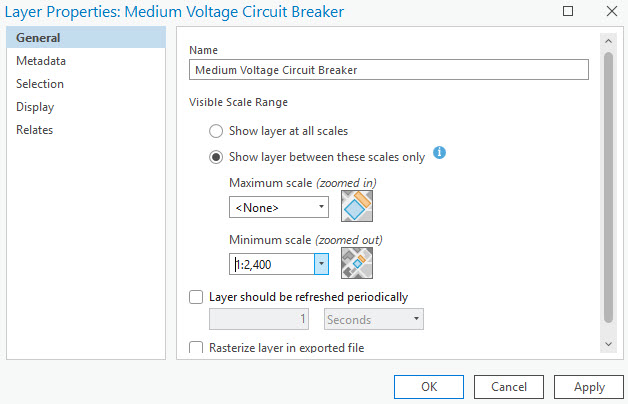Image resolution: width=628 pixels, height=404 pixels.
Task: Expand the Minimum scale dropdown arrow
Action: 321,264
